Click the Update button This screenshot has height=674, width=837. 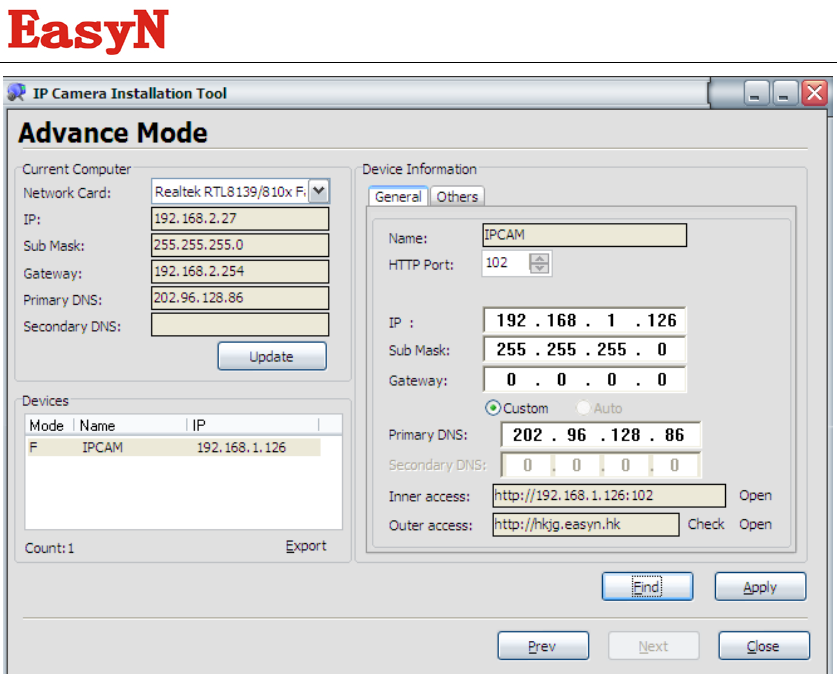(x=272, y=356)
